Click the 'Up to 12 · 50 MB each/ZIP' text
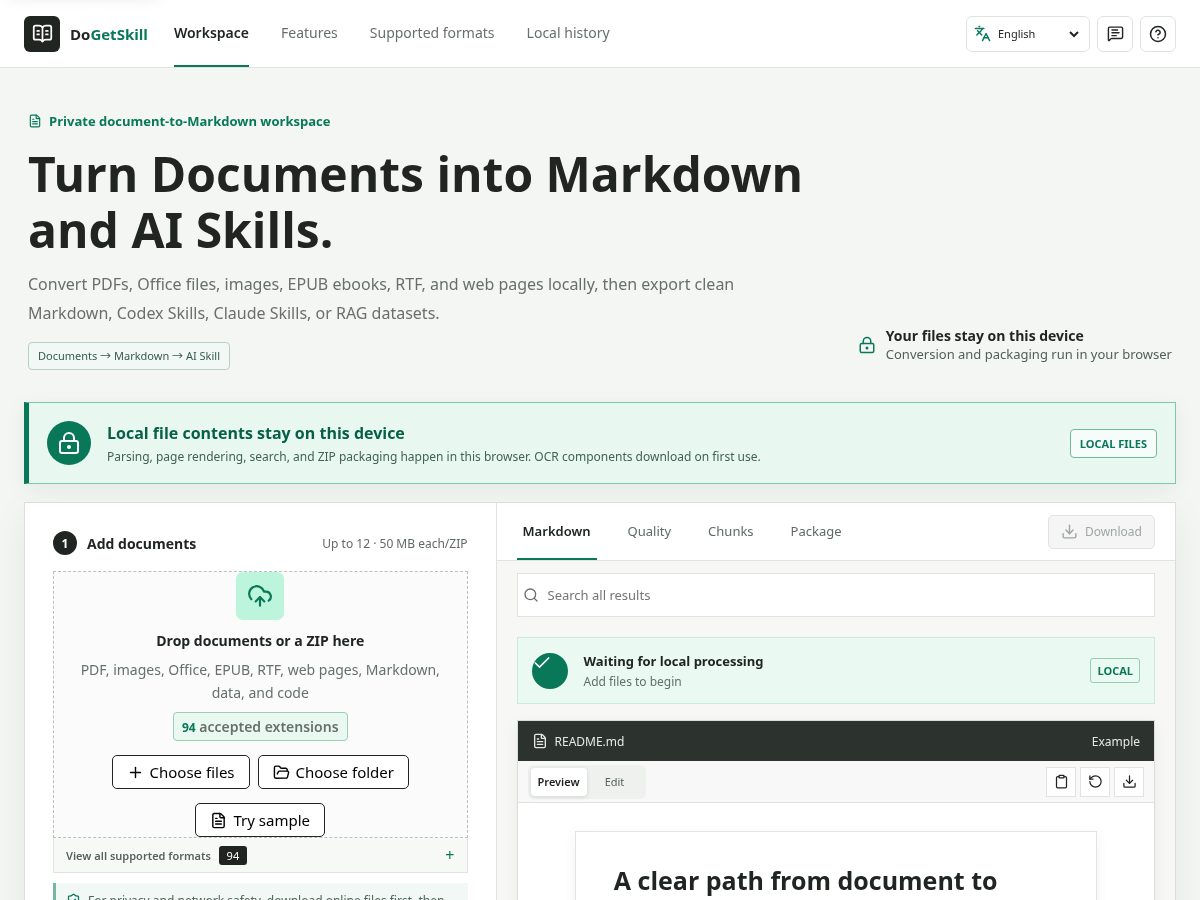 pos(394,544)
